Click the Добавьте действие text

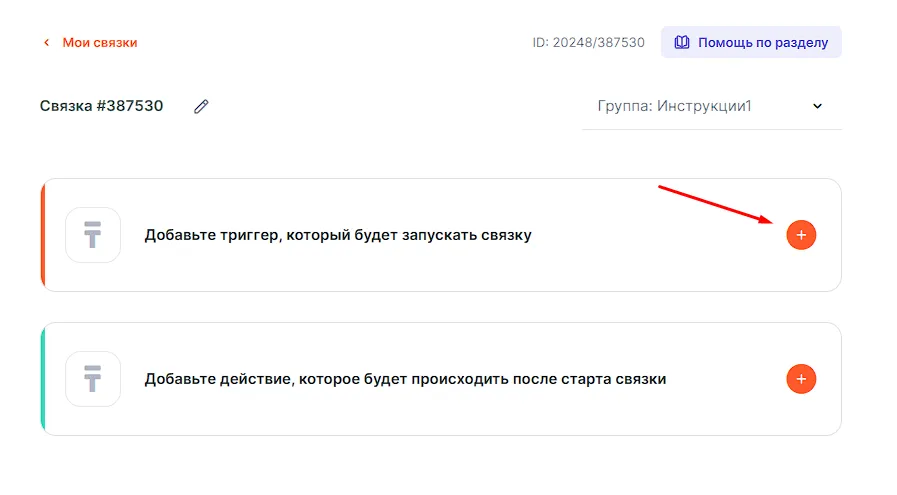(405, 379)
